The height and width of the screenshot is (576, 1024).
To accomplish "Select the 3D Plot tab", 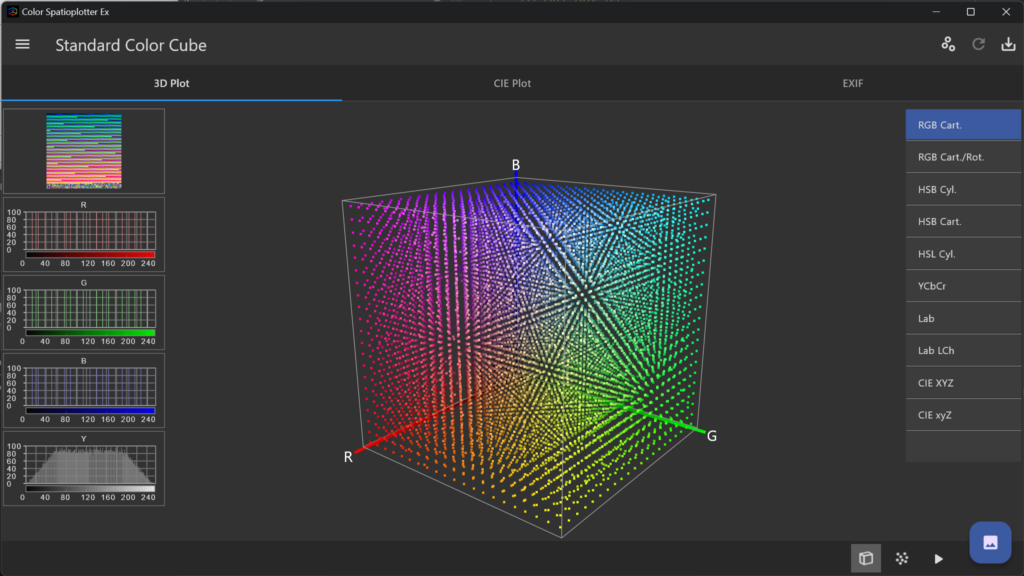I will tap(171, 83).
